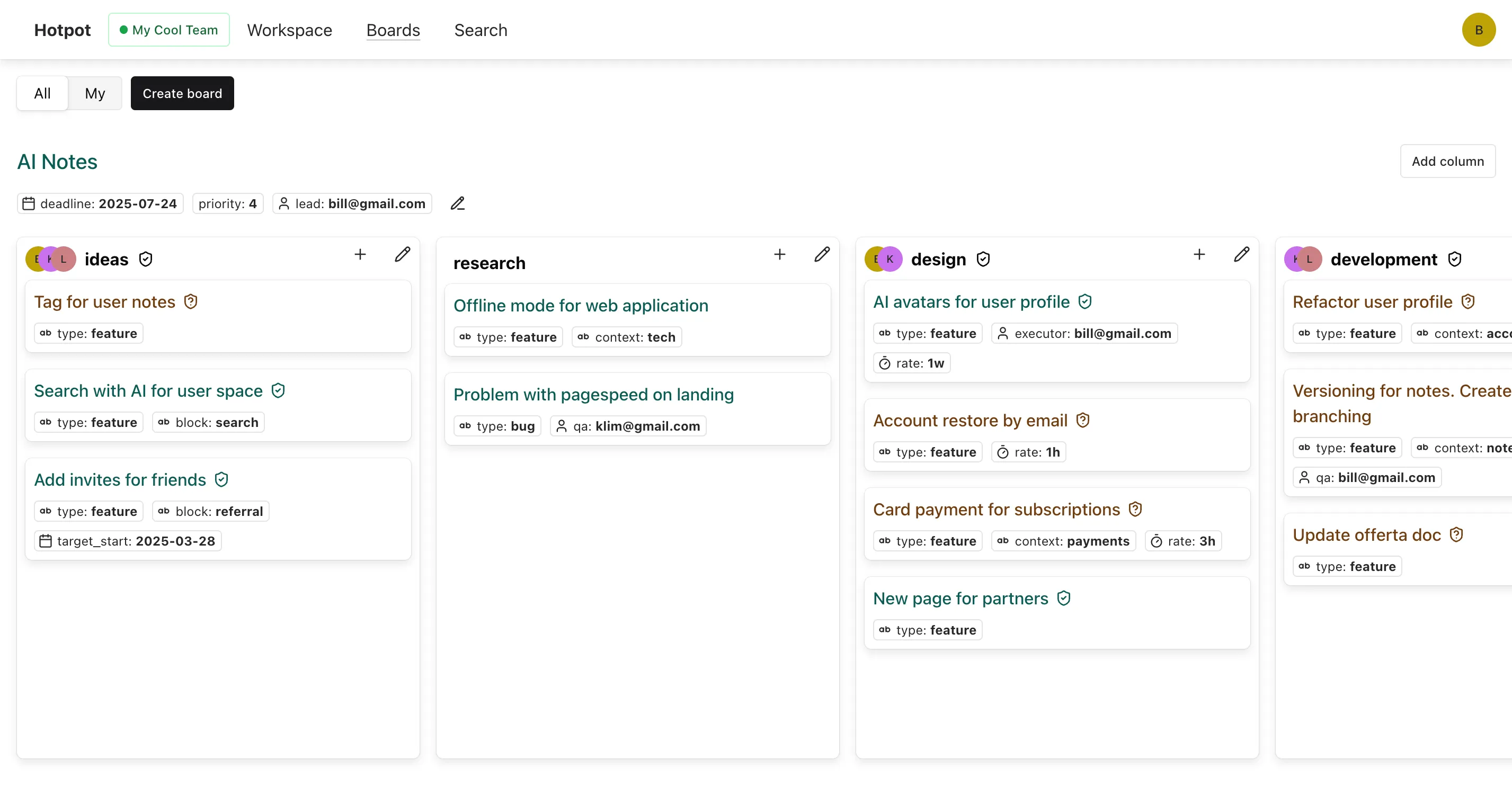Screen dimensions: 1512x803
Task: Switch to the All boards filter
Action: point(42,93)
